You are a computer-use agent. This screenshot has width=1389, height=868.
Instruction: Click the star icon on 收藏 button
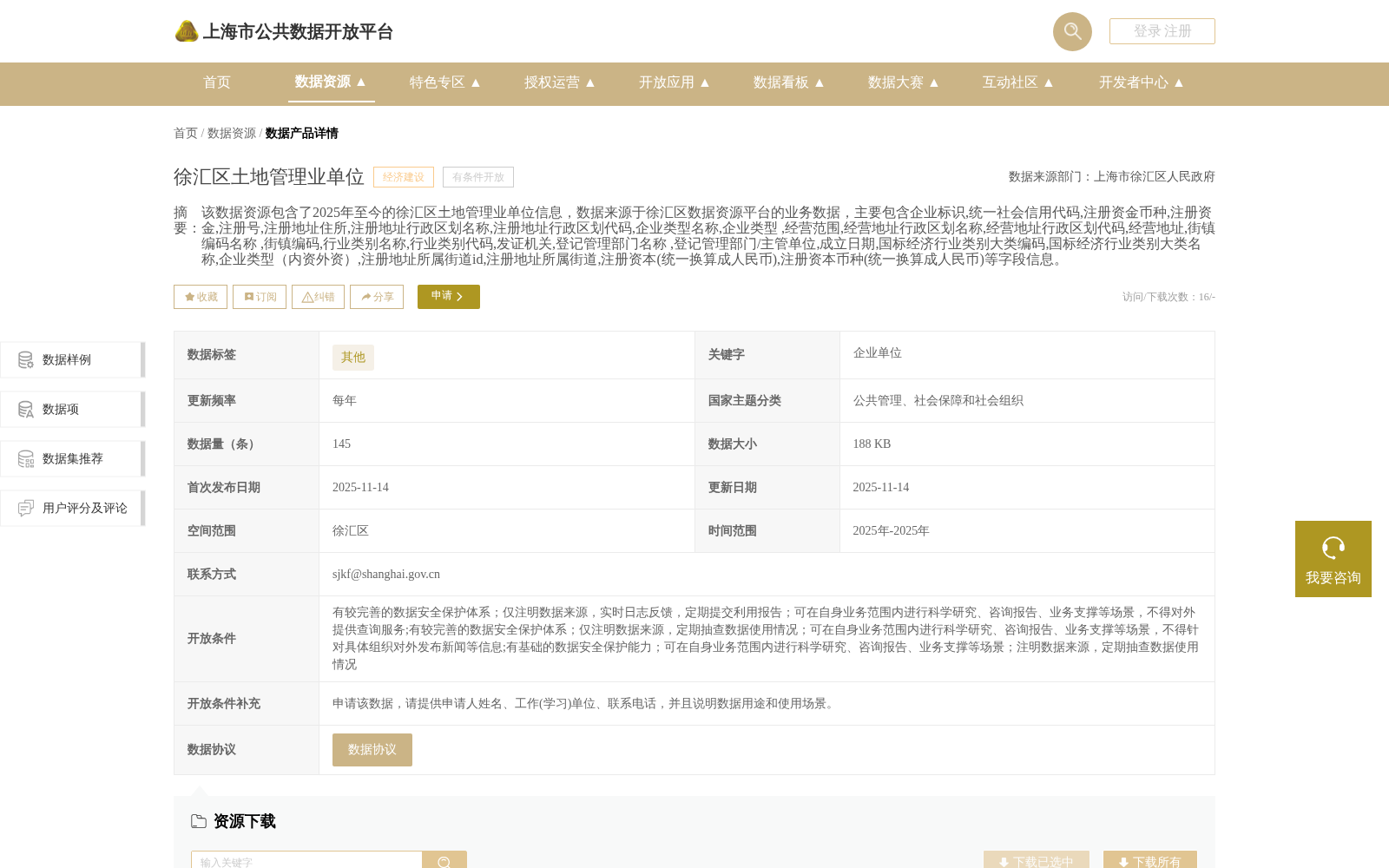189,297
